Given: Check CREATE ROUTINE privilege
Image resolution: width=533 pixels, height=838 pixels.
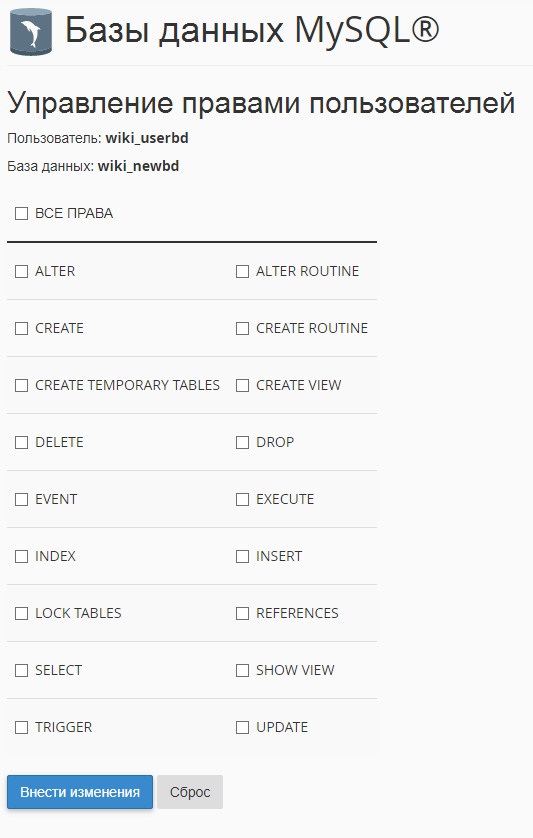Looking at the screenshot, I should (x=242, y=328).
